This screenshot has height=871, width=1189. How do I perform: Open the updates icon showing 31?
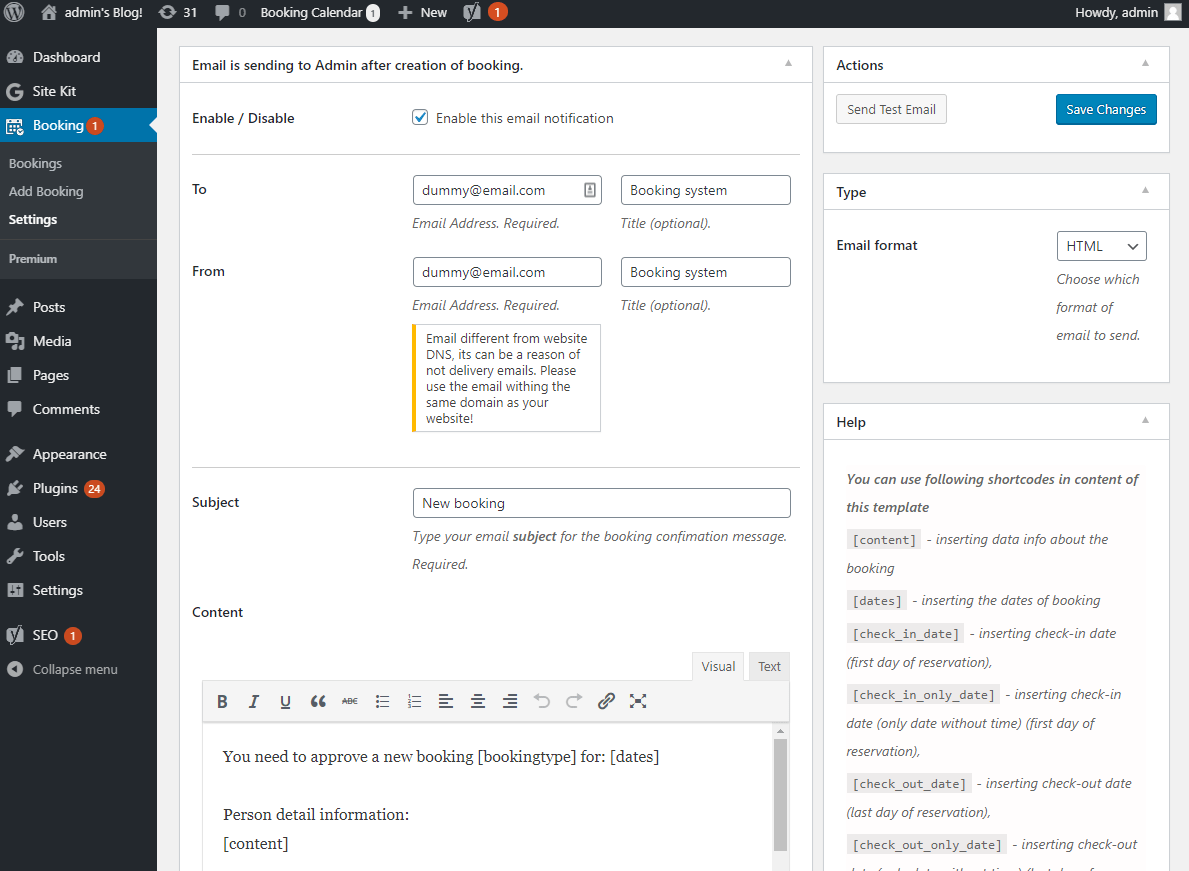coord(168,12)
